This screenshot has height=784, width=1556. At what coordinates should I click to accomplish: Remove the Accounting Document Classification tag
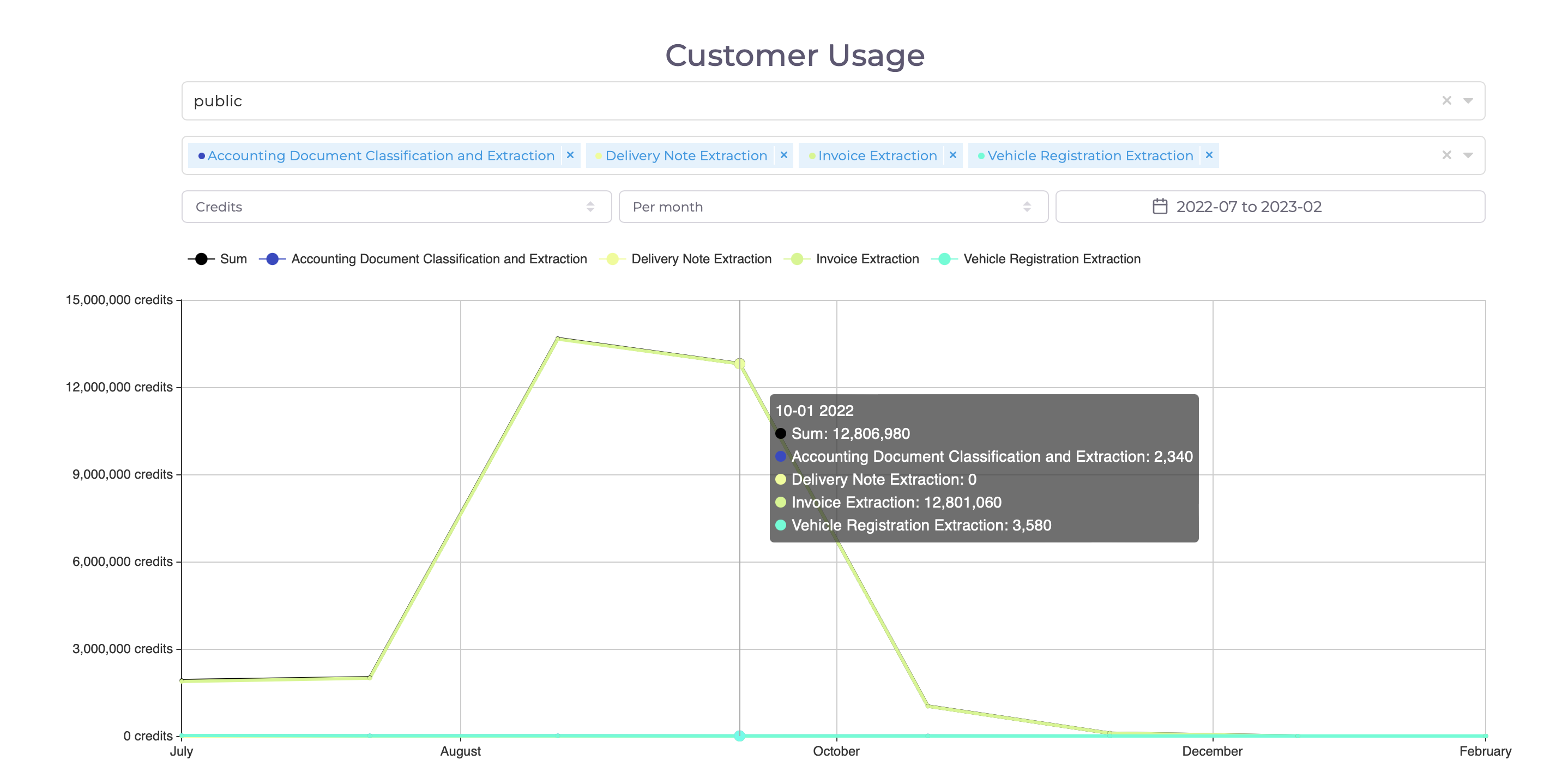point(570,155)
